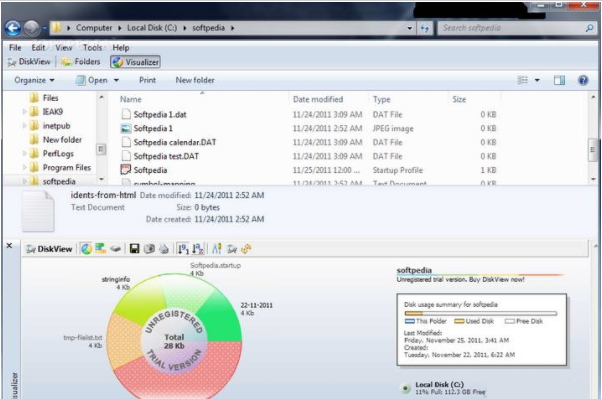Open the Help menu
Image resolution: width=602 pixels, height=399 pixels.
click(121, 48)
